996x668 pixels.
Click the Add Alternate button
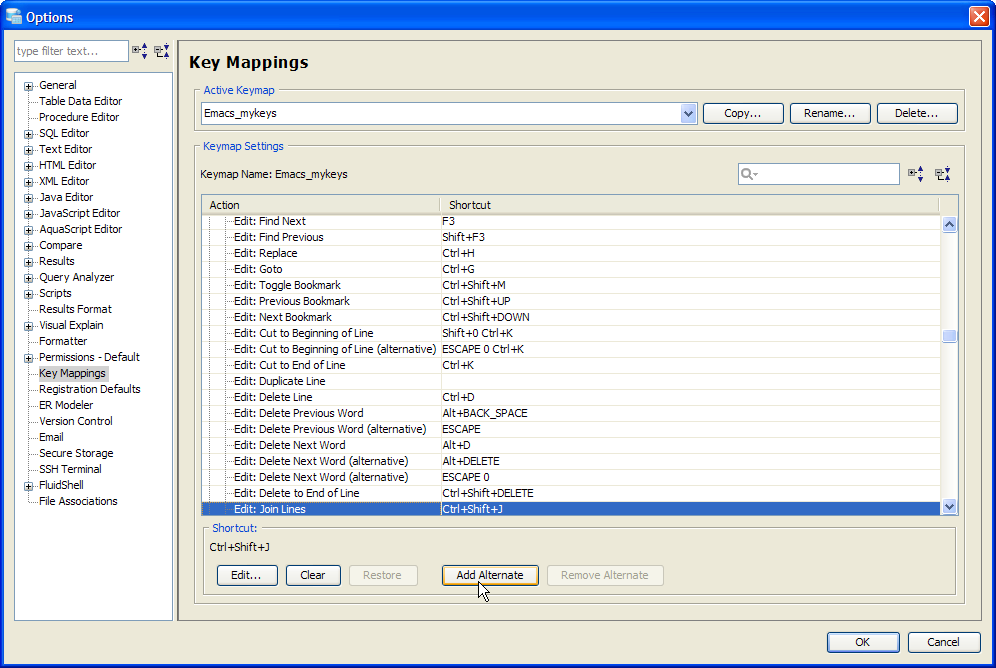click(490, 575)
